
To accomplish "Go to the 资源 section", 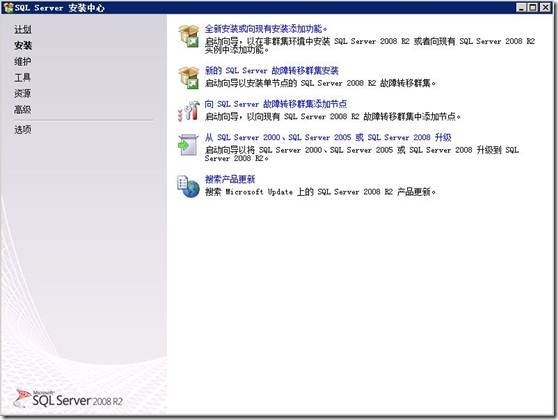I will pyautogui.click(x=23, y=94).
